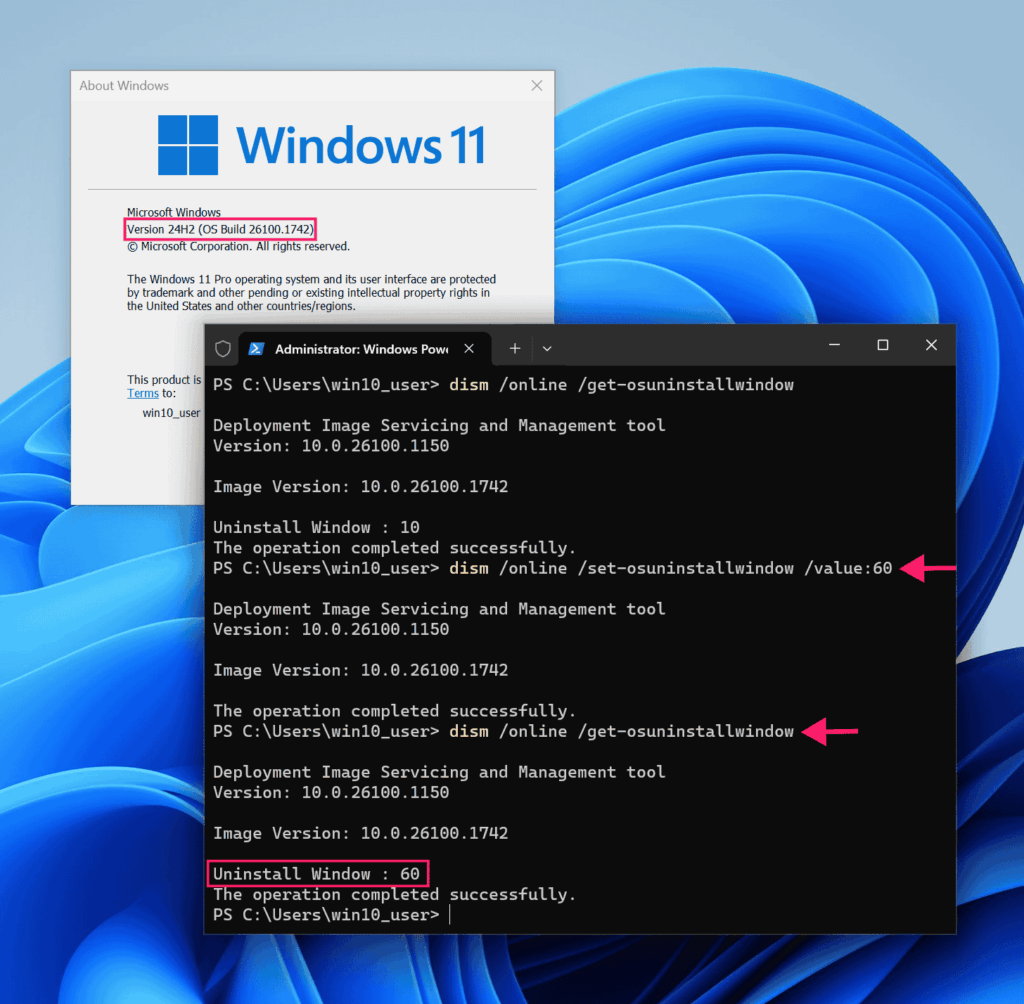Click the 'Microsoft Windows' label in About dialog
The width and height of the screenshot is (1024, 1004).
pos(174,212)
